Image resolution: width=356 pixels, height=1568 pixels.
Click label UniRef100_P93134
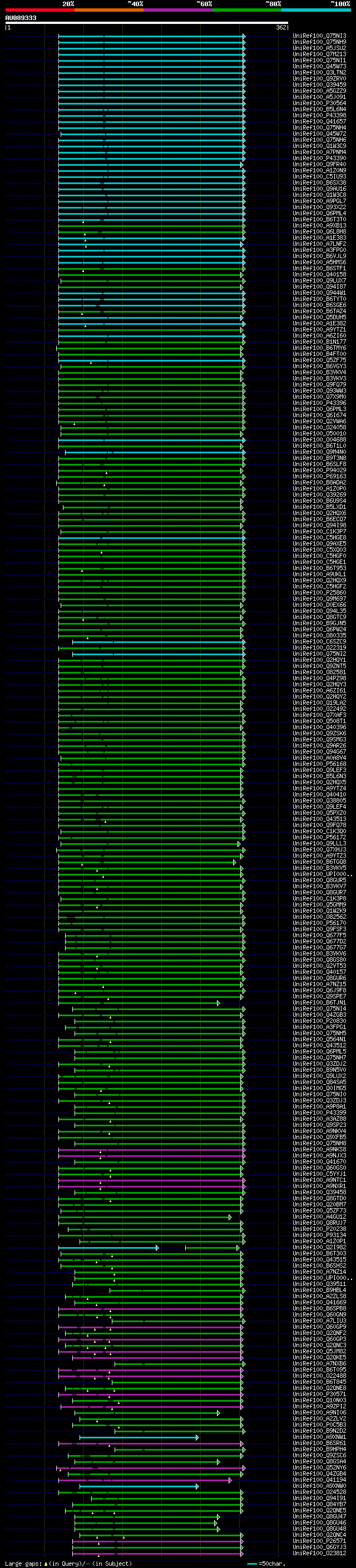pyautogui.click(x=319, y=1235)
